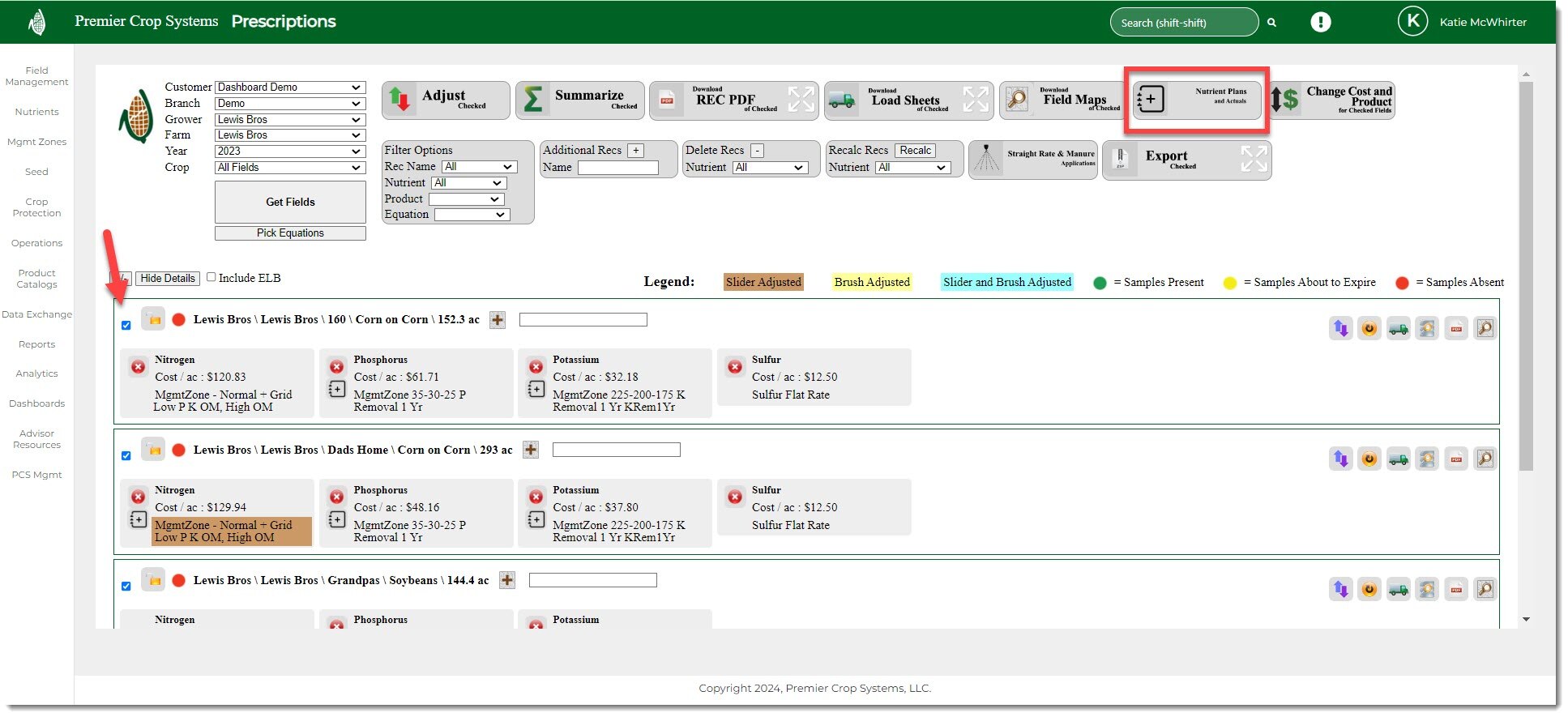Go to Data Exchange in sidebar
The height and width of the screenshot is (717, 1568).
pyautogui.click(x=36, y=314)
